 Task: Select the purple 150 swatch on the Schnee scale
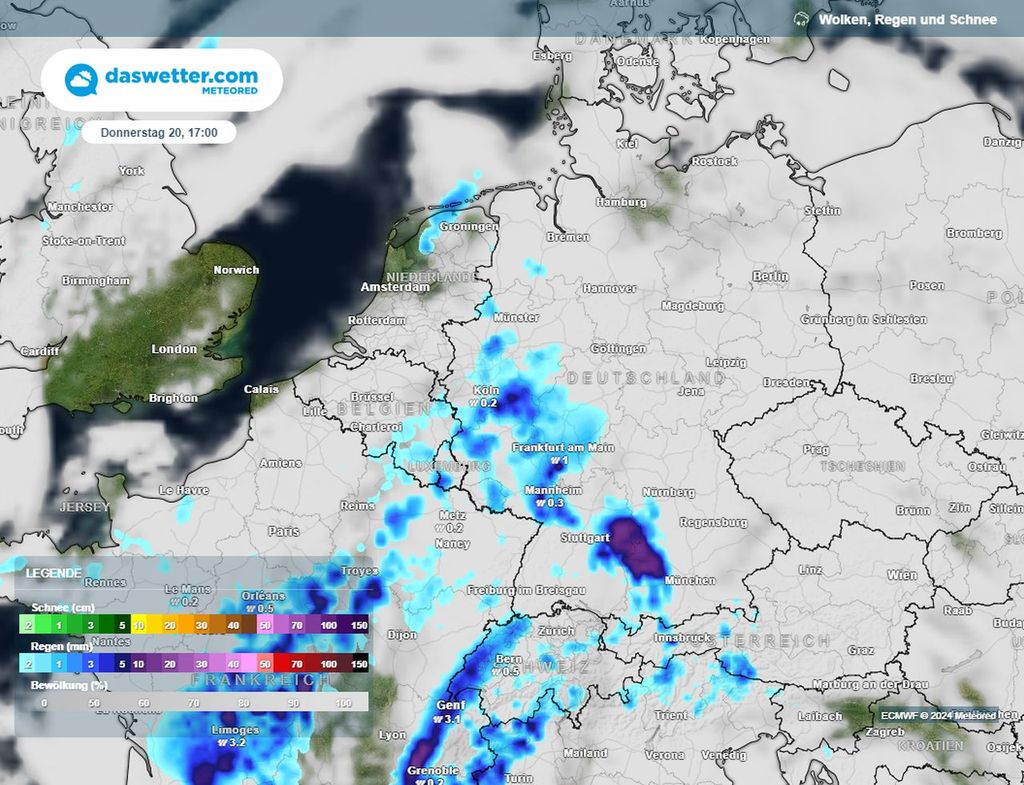click(x=357, y=625)
